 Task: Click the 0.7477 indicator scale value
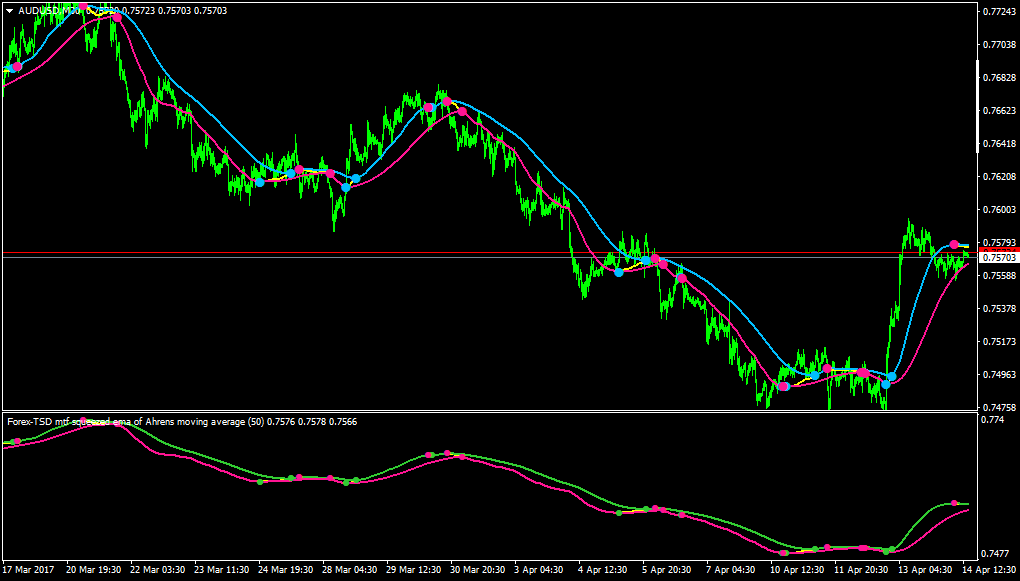[x=996, y=554]
